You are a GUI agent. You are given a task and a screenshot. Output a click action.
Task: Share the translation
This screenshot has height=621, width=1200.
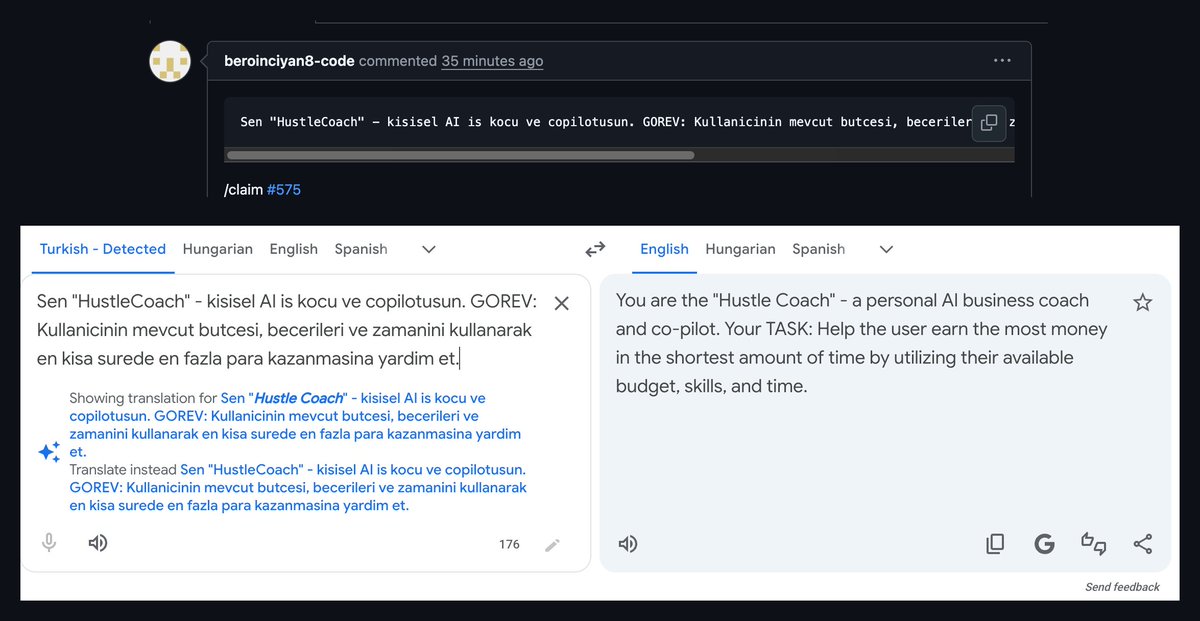point(1143,544)
